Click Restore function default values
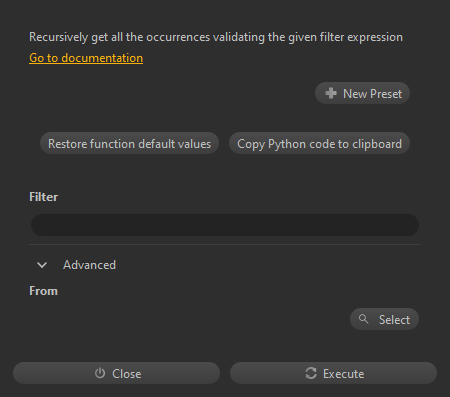Viewport: 450px width, 397px height. click(129, 144)
